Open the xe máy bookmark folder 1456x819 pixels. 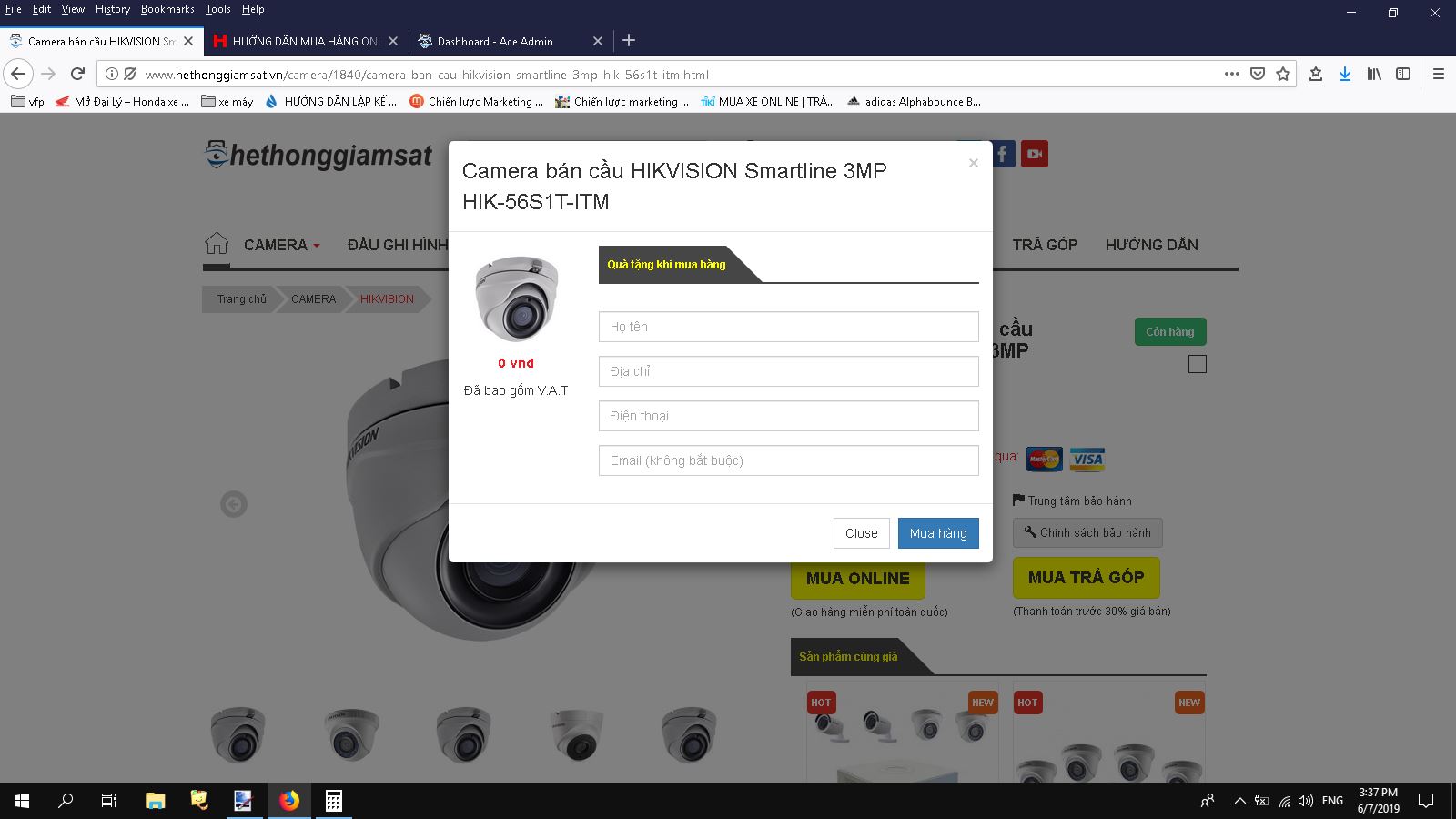pyautogui.click(x=227, y=102)
